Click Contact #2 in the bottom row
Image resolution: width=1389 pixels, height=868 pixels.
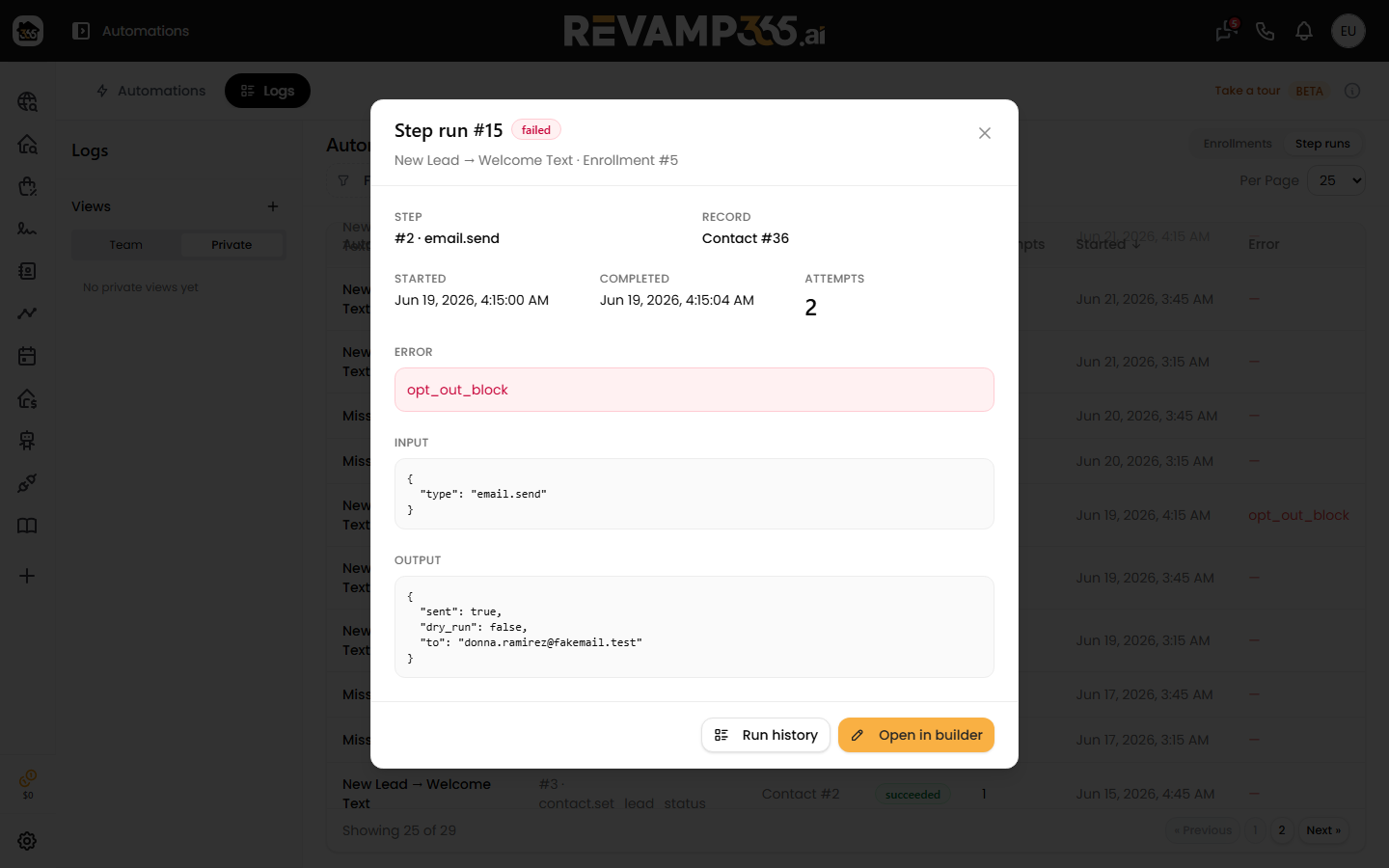801,795
